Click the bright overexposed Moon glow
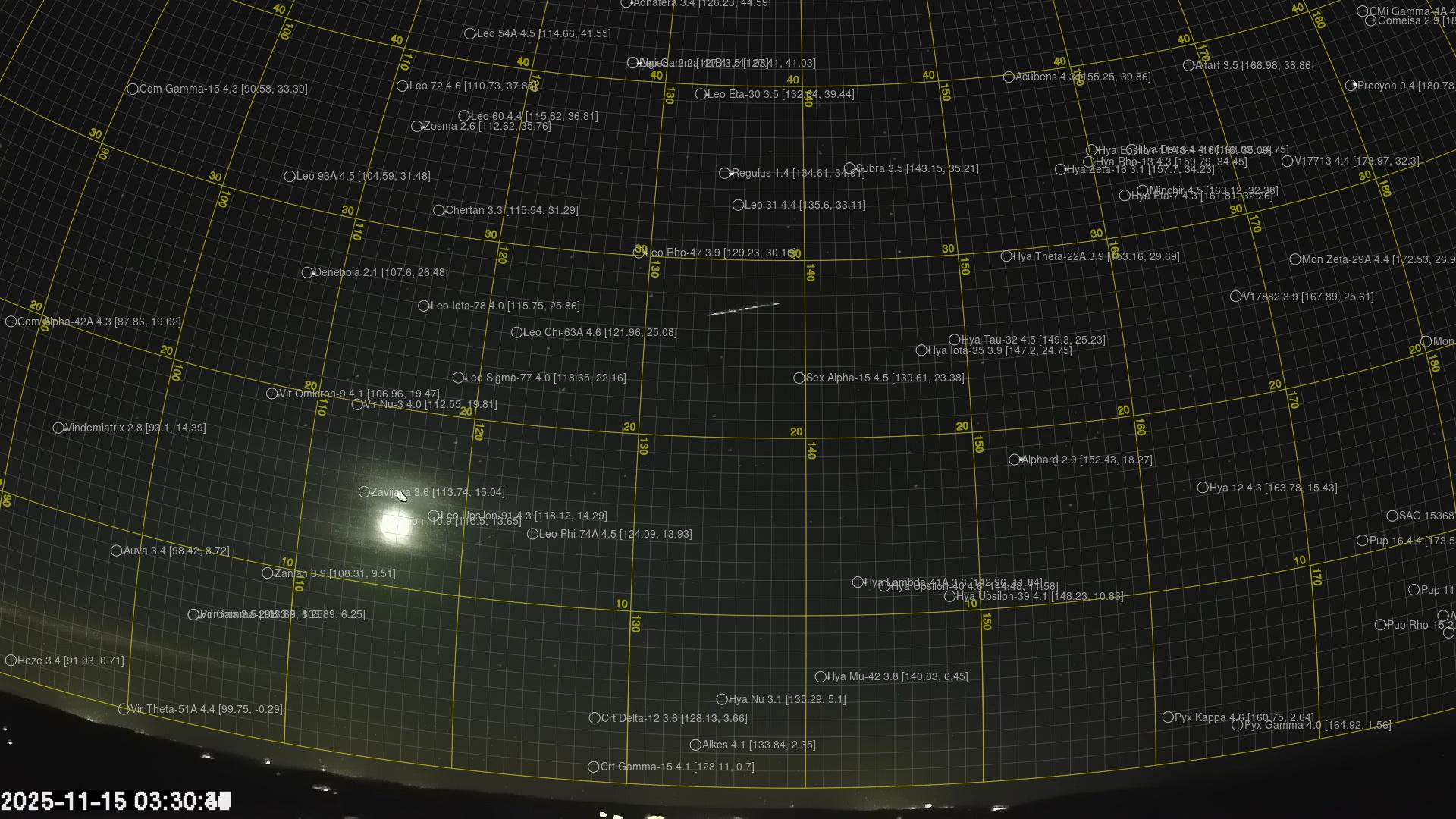 pos(395,526)
